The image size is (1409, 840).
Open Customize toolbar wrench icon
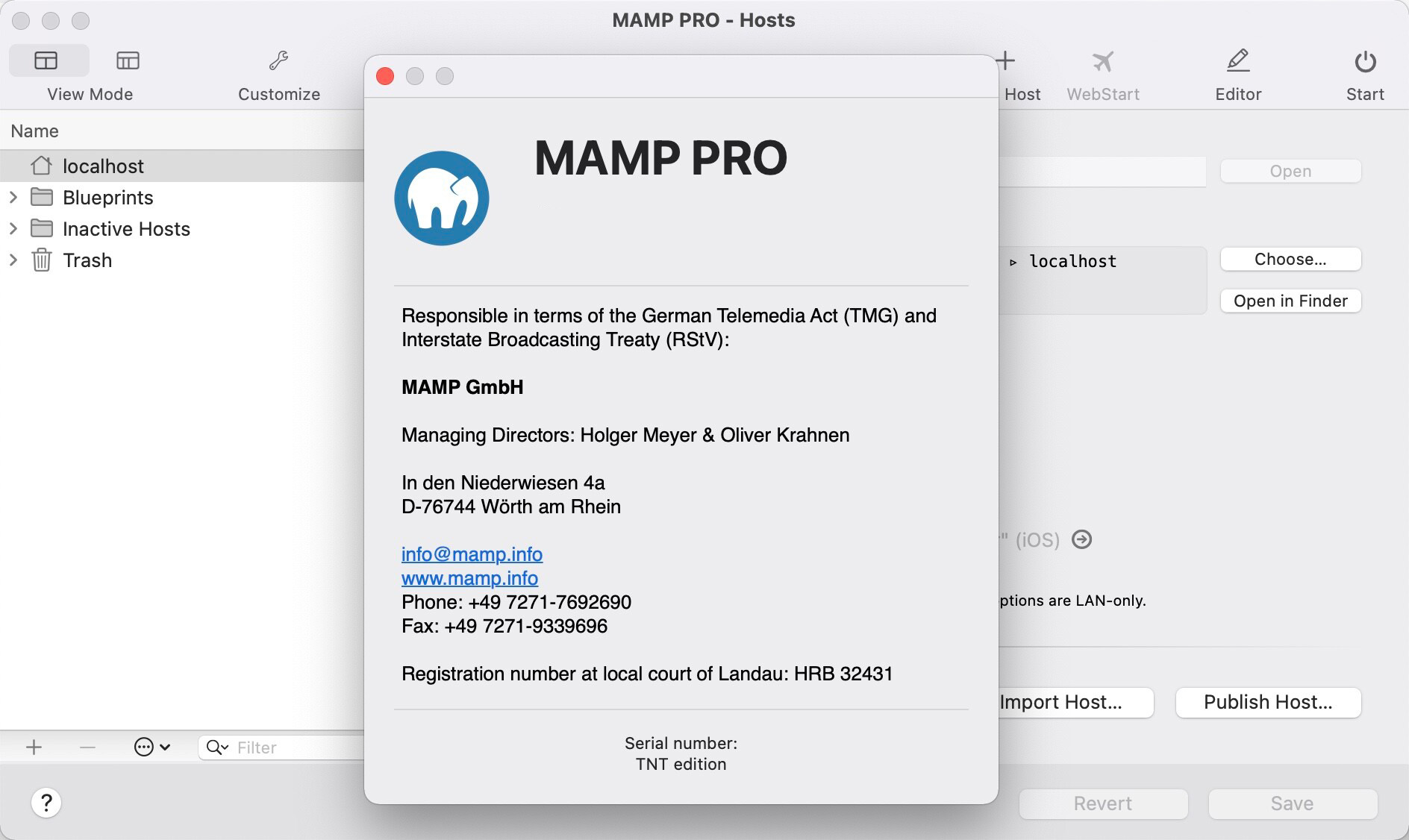point(278,60)
